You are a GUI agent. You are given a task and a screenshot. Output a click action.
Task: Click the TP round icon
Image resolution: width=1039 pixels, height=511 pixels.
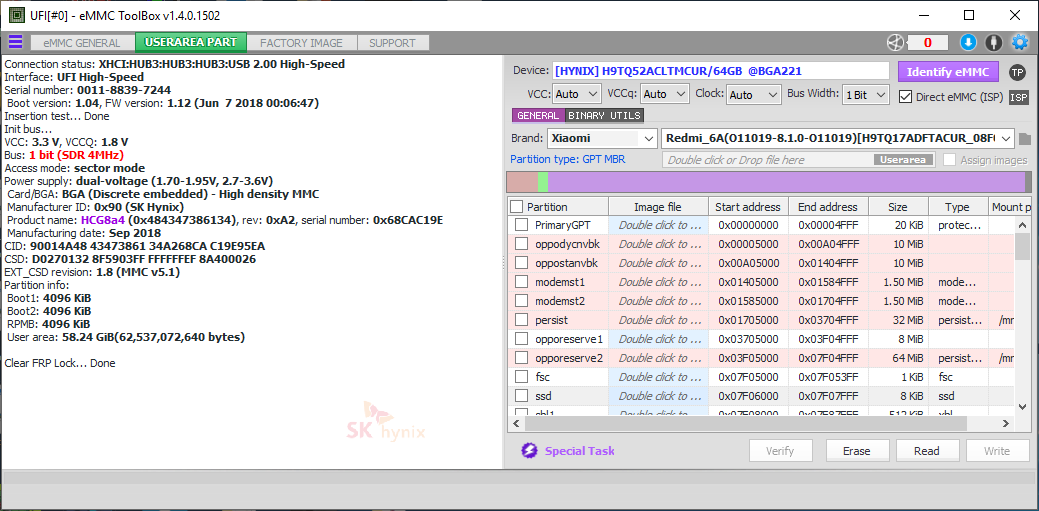coord(1017,72)
